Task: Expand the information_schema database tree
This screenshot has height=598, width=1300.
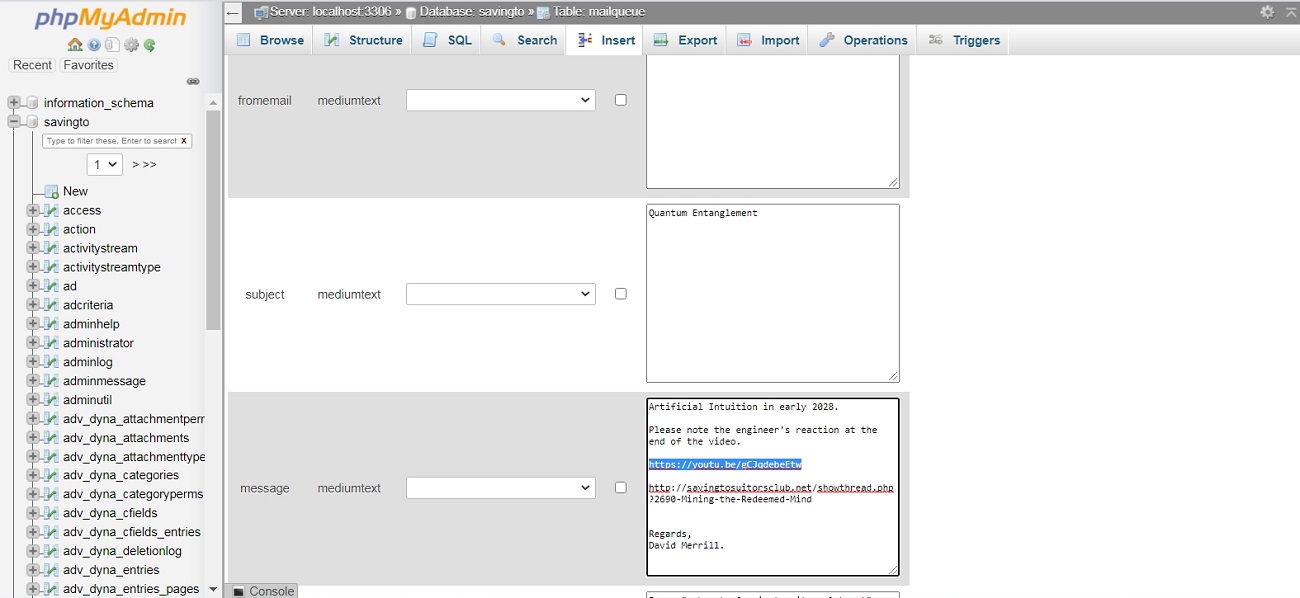Action: tap(14, 103)
